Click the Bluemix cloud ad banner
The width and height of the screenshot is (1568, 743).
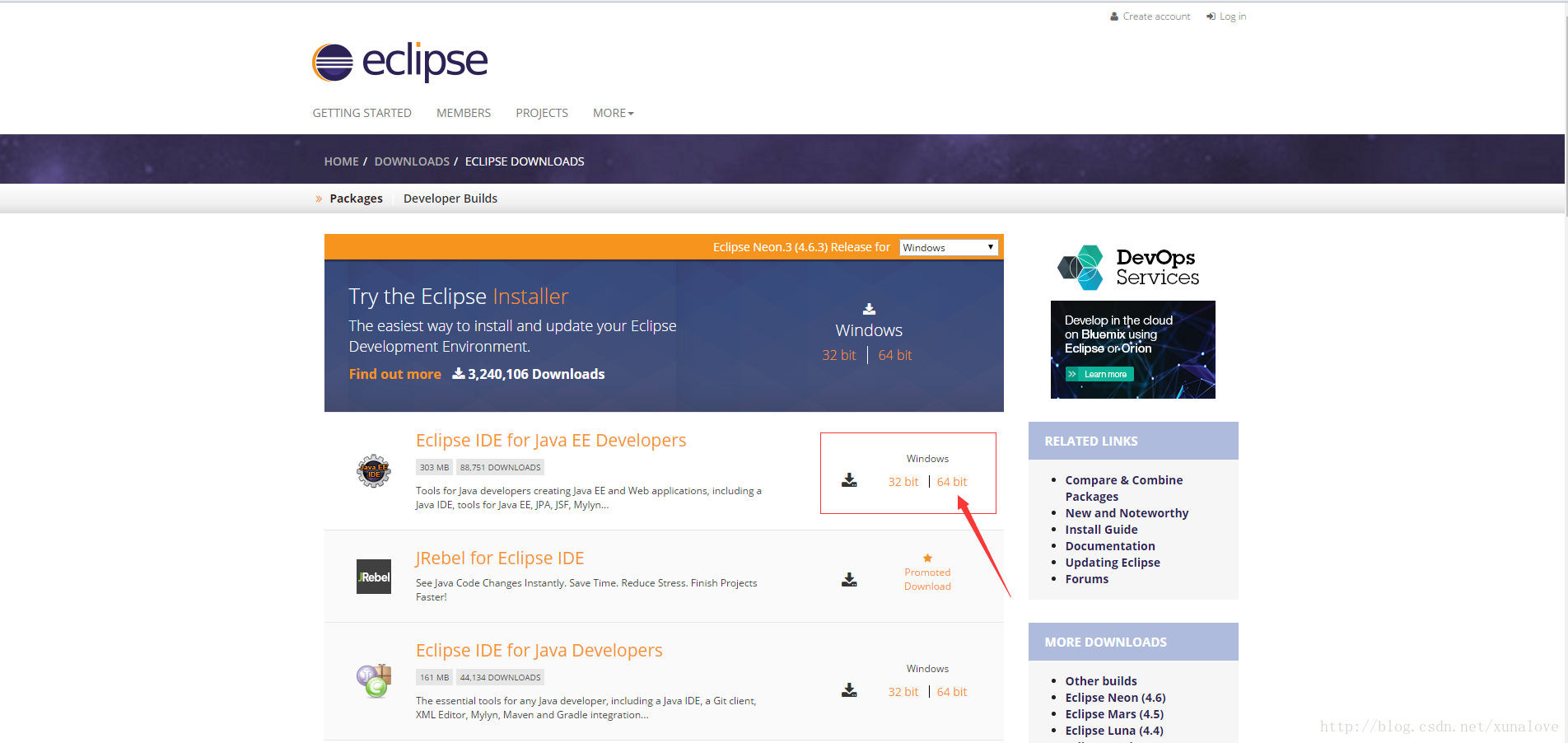pos(1133,349)
